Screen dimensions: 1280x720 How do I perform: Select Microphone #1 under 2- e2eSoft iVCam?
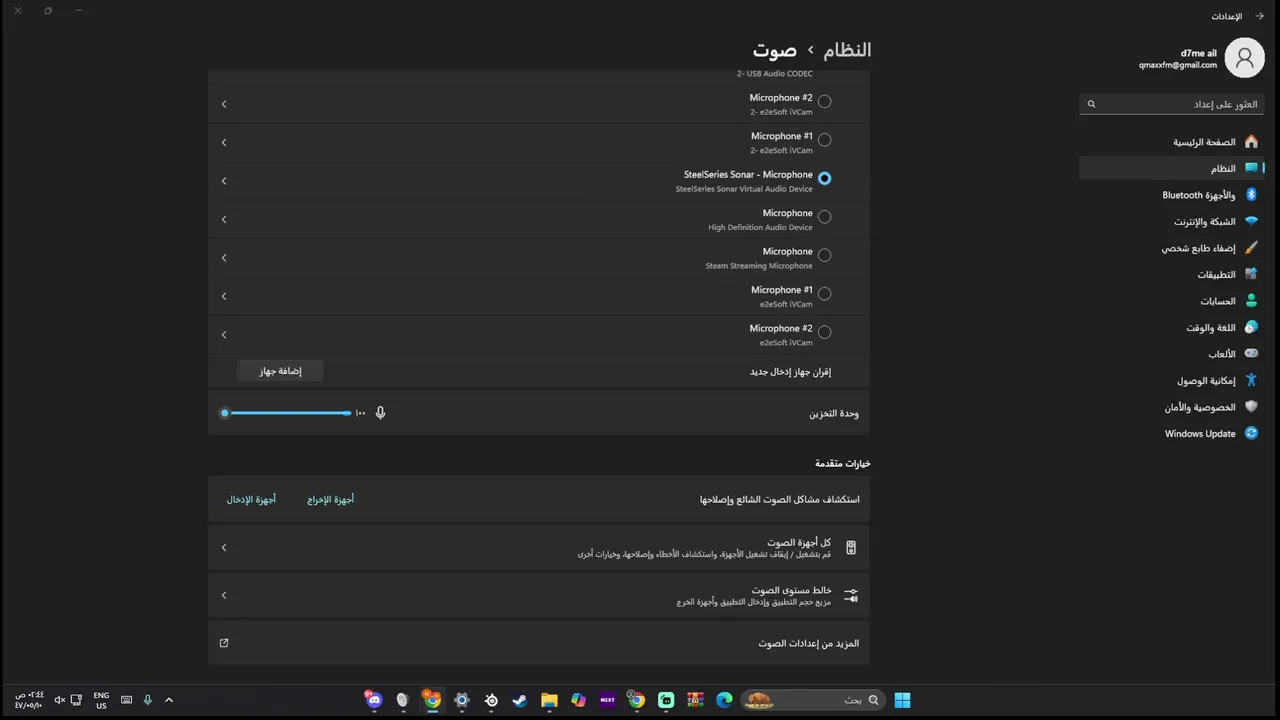point(824,140)
